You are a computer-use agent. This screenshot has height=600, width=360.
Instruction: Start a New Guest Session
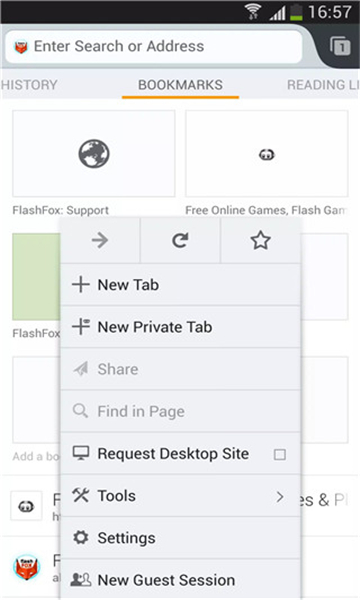click(x=180, y=580)
